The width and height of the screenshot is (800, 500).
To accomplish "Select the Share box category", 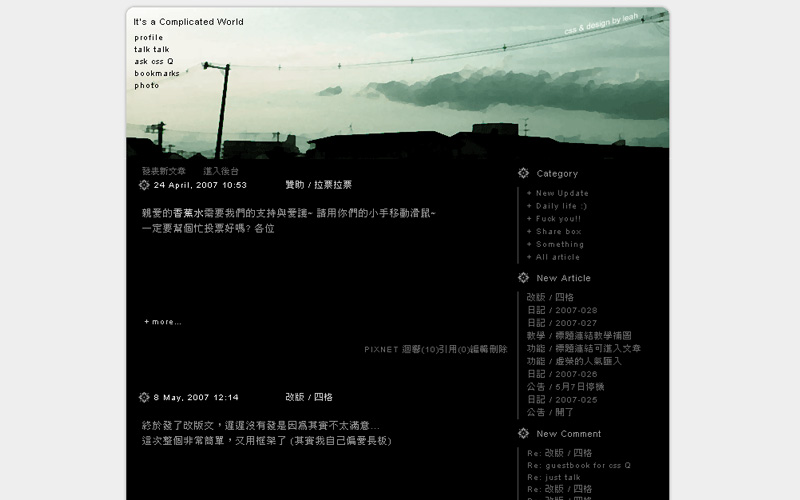I will pyautogui.click(x=559, y=232).
